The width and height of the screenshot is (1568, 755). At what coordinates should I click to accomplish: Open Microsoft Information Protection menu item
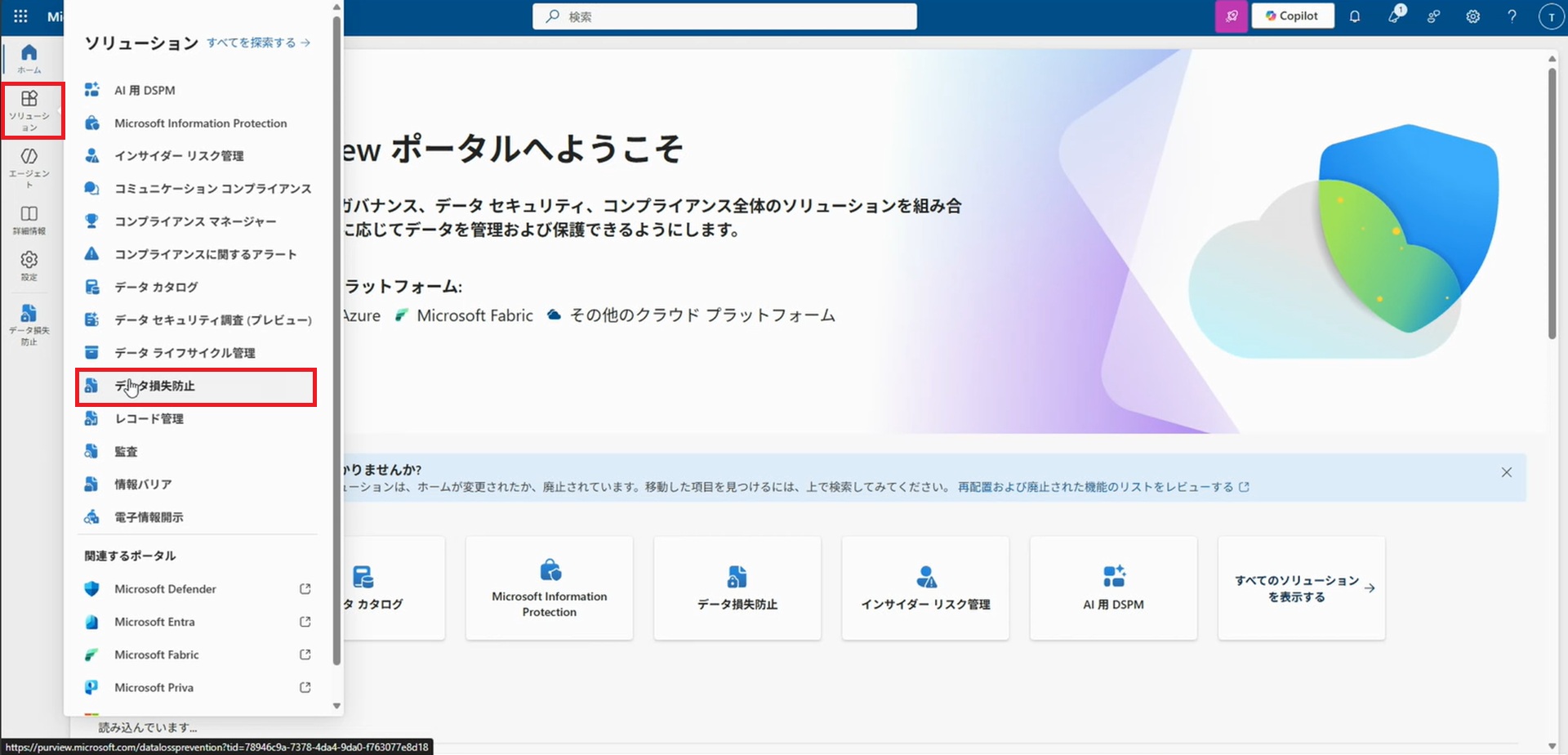point(200,123)
